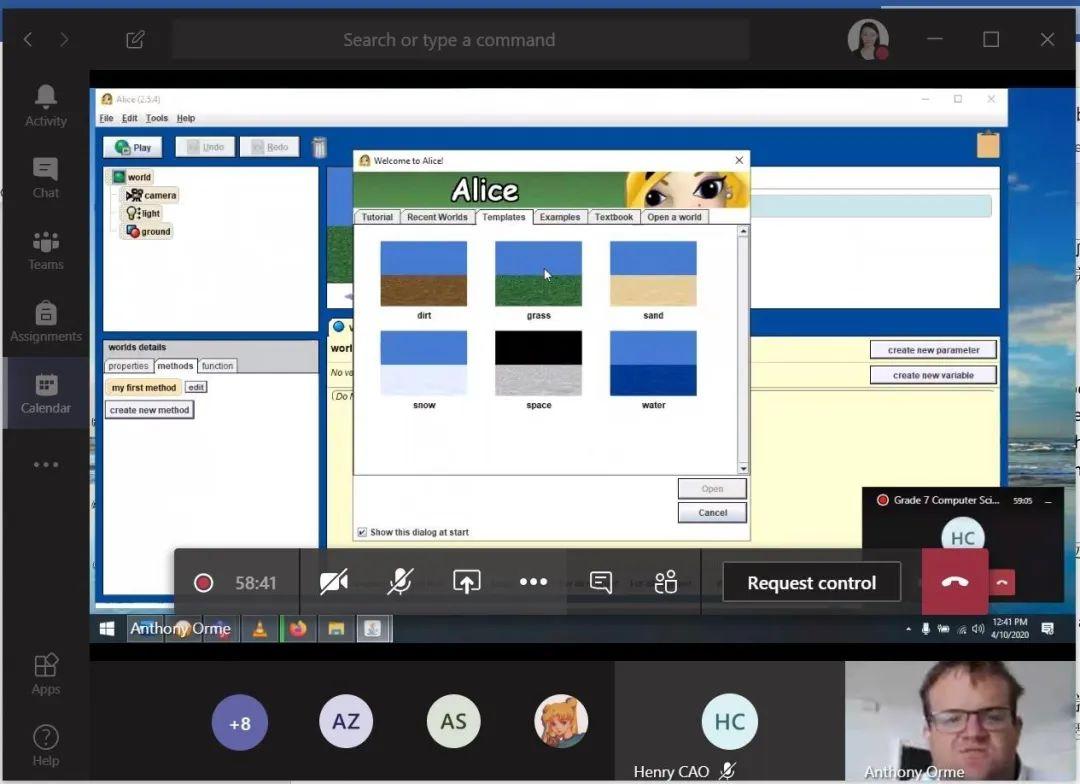Image resolution: width=1080 pixels, height=784 pixels.
Task: Open Apps store in Teams sidebar
Action: (x=45, y=674)
